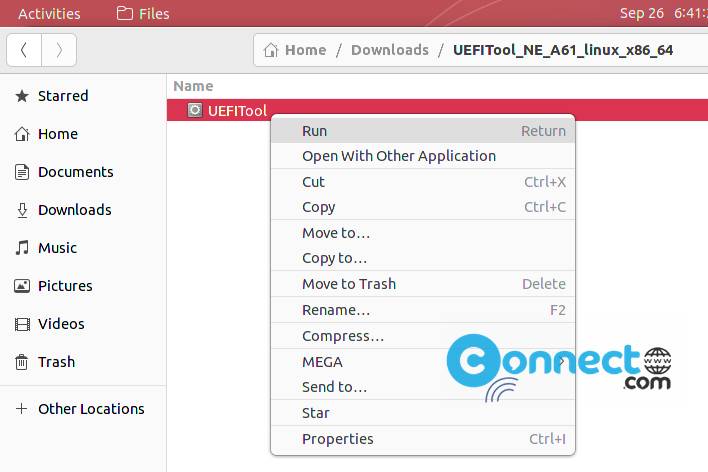Screen dimensions: 708x472
Task: Click the Documents icon in sidebar
Action: [x=22, y=172]
